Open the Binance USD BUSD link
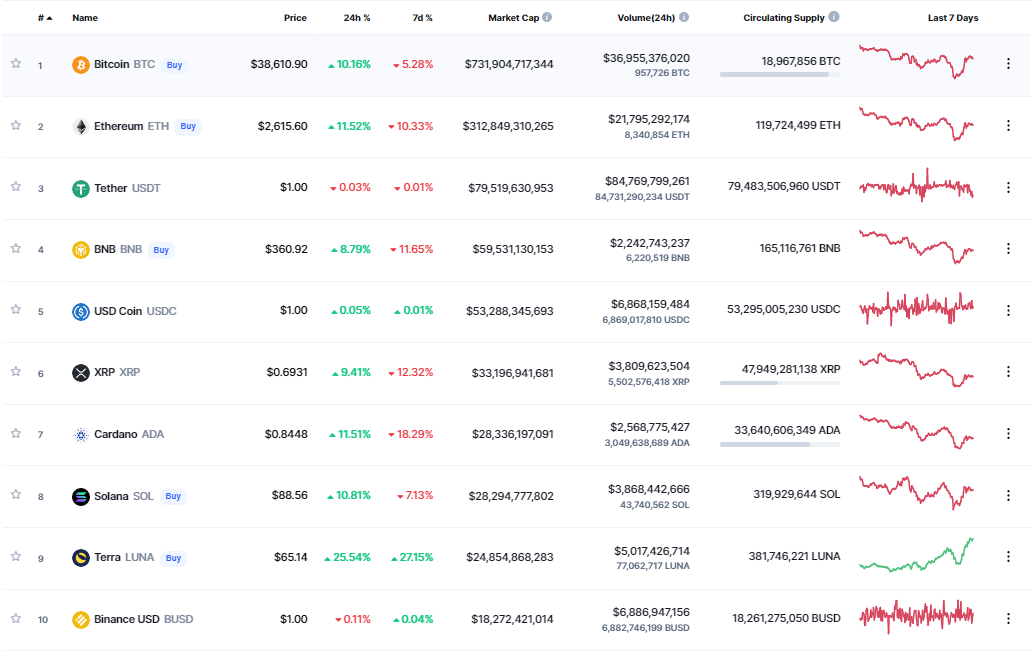The height and width of the screenshot is (651, 1032). [143, 619]
